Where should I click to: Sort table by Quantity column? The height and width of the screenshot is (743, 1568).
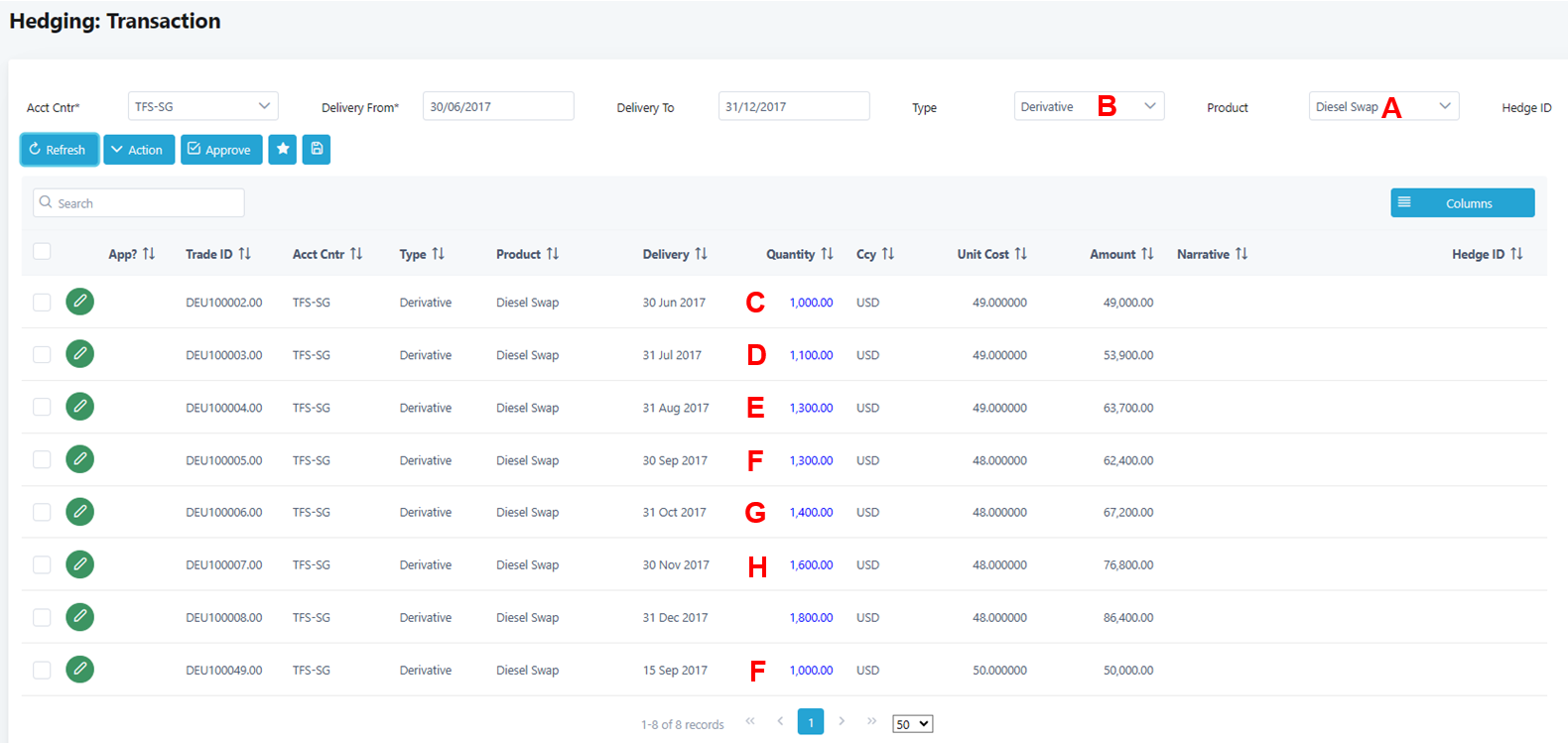(x=827, y=254)
